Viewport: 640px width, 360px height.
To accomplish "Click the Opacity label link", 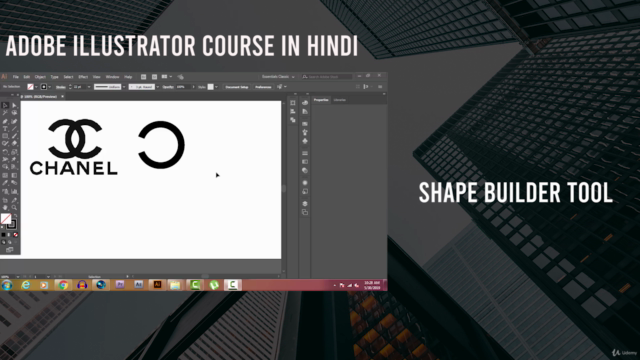I will (168, 87).
